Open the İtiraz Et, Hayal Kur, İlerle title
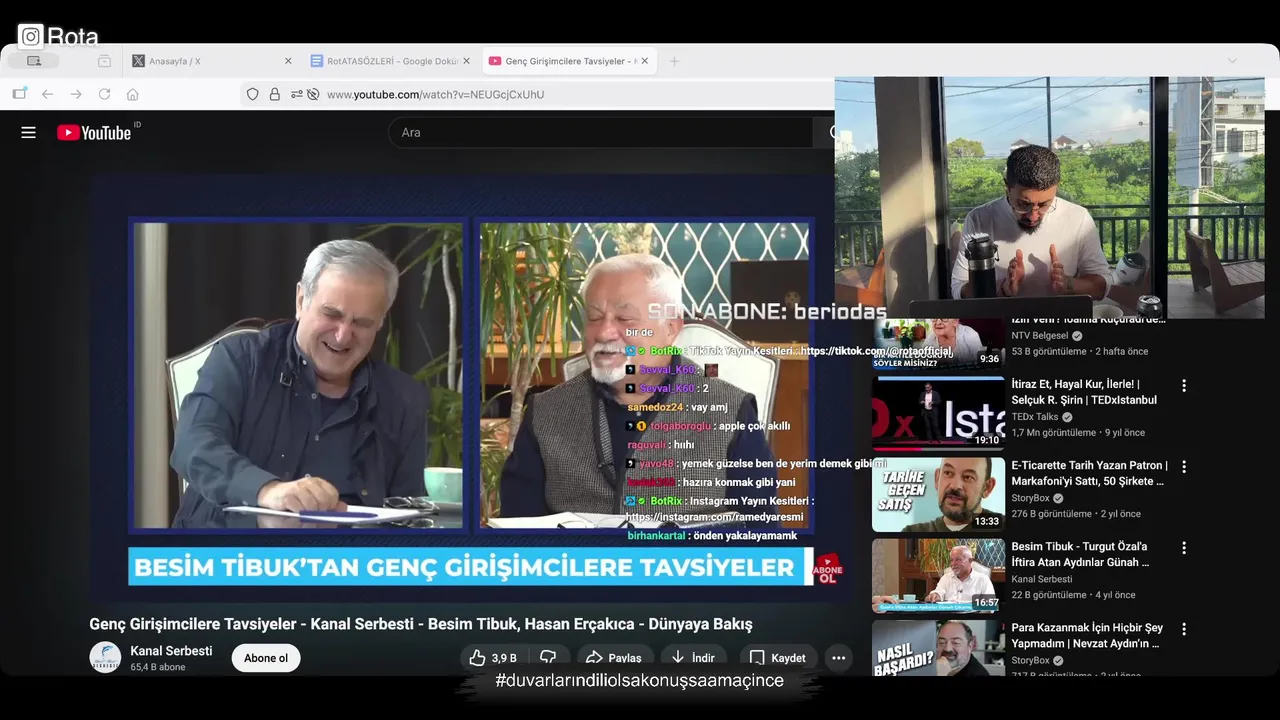 pyautogui.click(x=1084, y=392)
